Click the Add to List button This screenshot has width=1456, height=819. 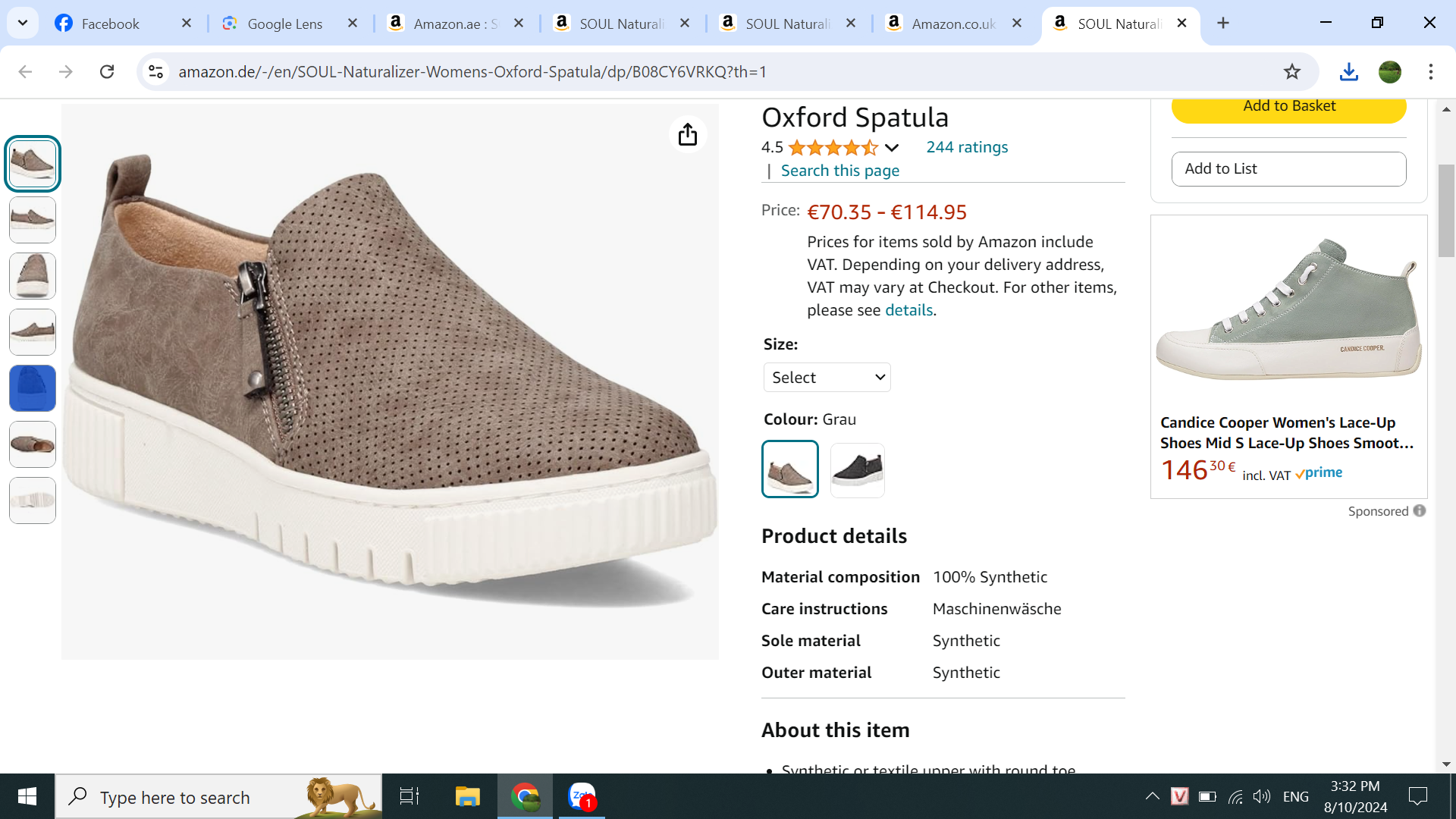[x=1288, y=169]
